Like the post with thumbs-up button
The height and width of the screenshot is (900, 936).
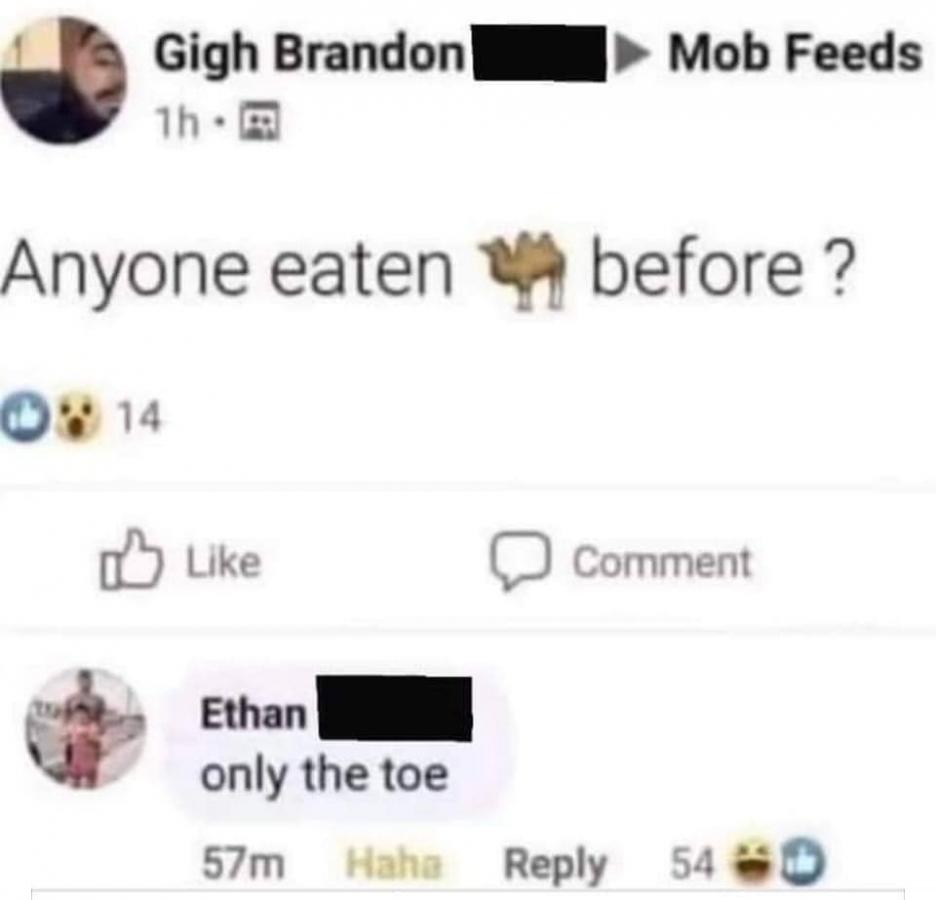click(180, 560)
